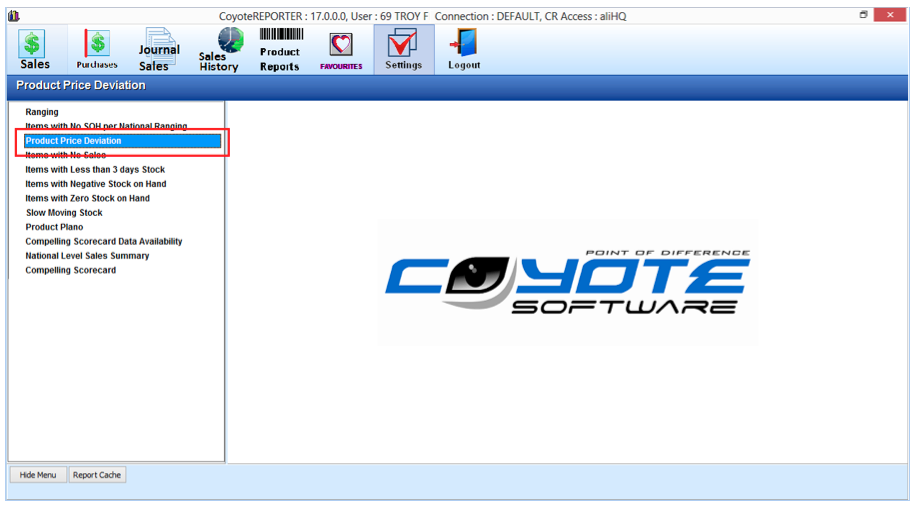Click the CoyoteREPORTER app icon in title bar
Screen dimensions: 917x510
click(14, 16)
